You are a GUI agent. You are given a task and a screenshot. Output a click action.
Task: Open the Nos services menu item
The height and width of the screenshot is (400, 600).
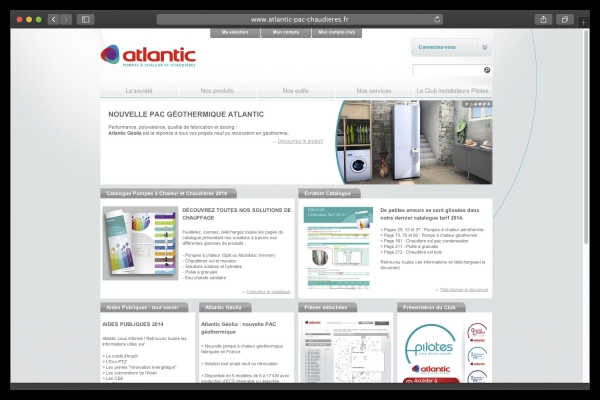tap(373, 91)
